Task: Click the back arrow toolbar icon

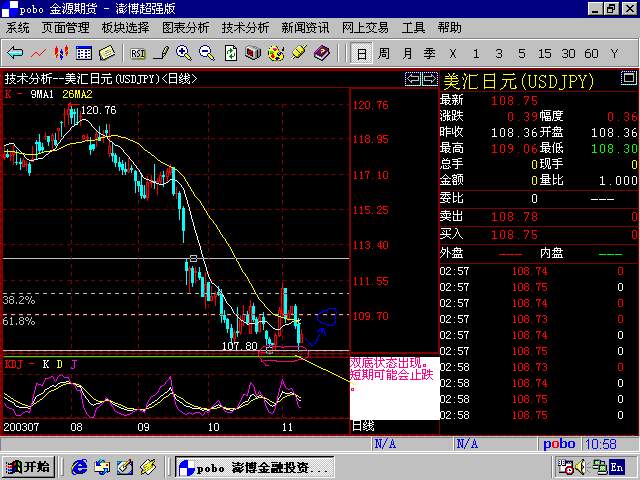Action: click(x=15, y=53)
